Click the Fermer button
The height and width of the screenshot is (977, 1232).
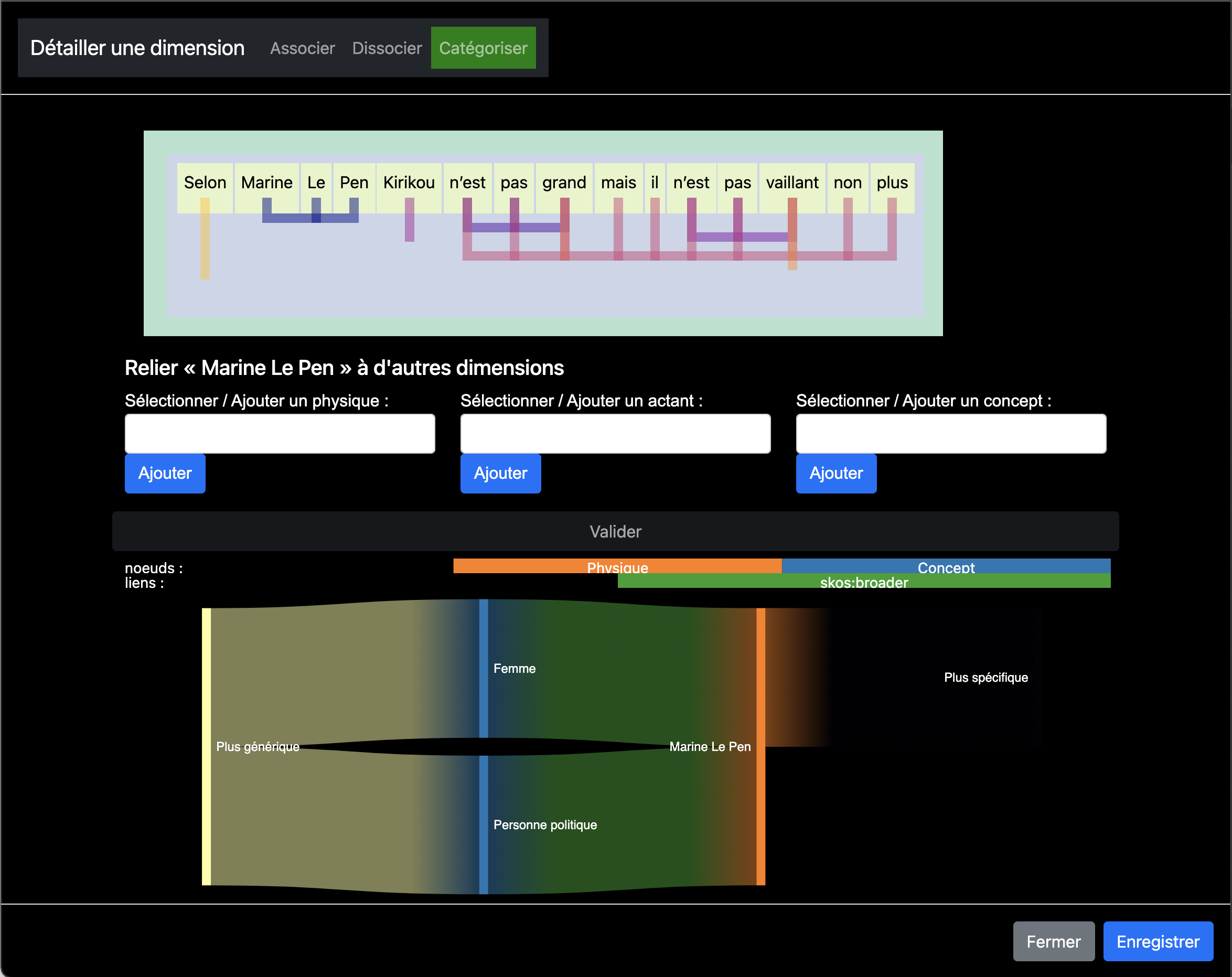click(x=1054, y=941)
